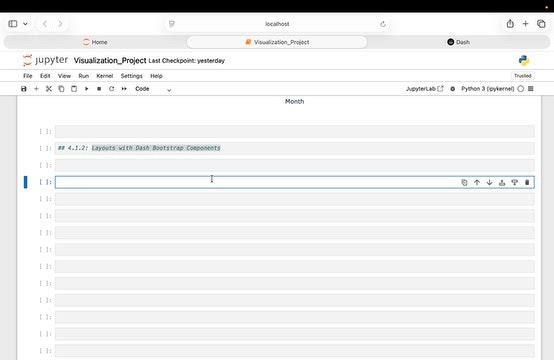This screenshot has height=360, width=554.
Task: Open the browser Share icon
Action: pos(510,24)
